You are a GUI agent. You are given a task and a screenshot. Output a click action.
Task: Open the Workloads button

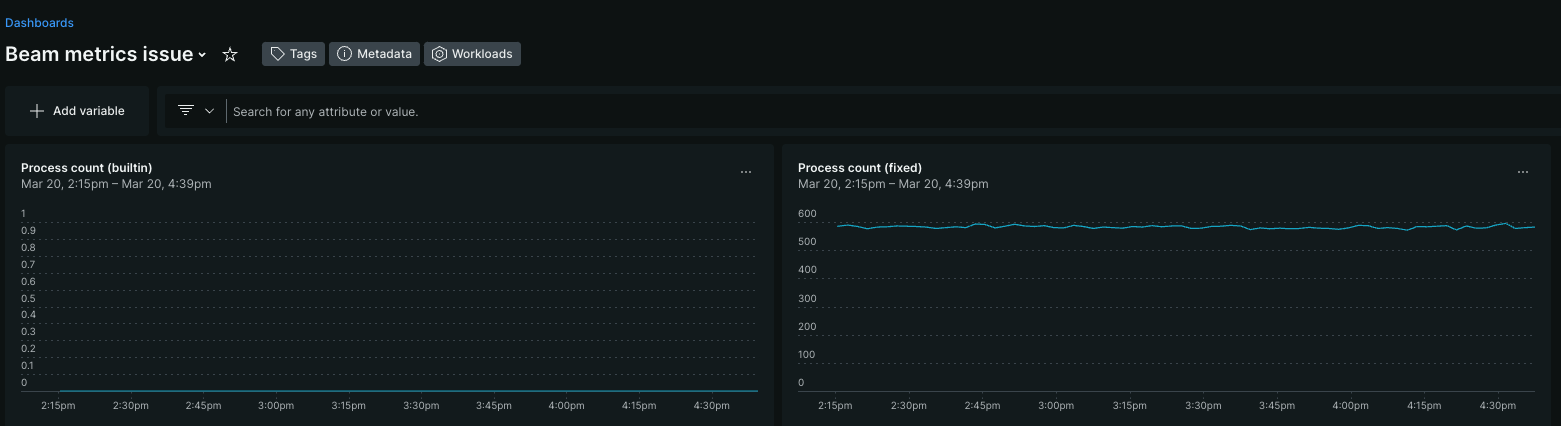(x=472, y=54)
